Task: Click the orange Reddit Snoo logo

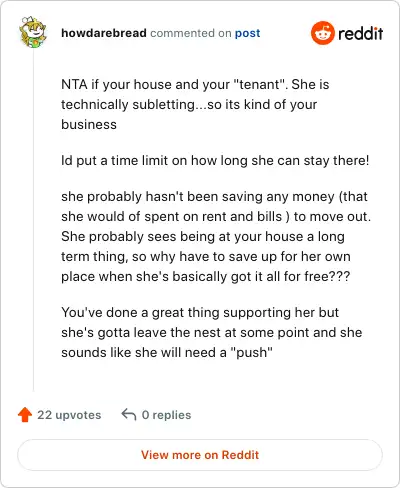Action: coord(322,33)
